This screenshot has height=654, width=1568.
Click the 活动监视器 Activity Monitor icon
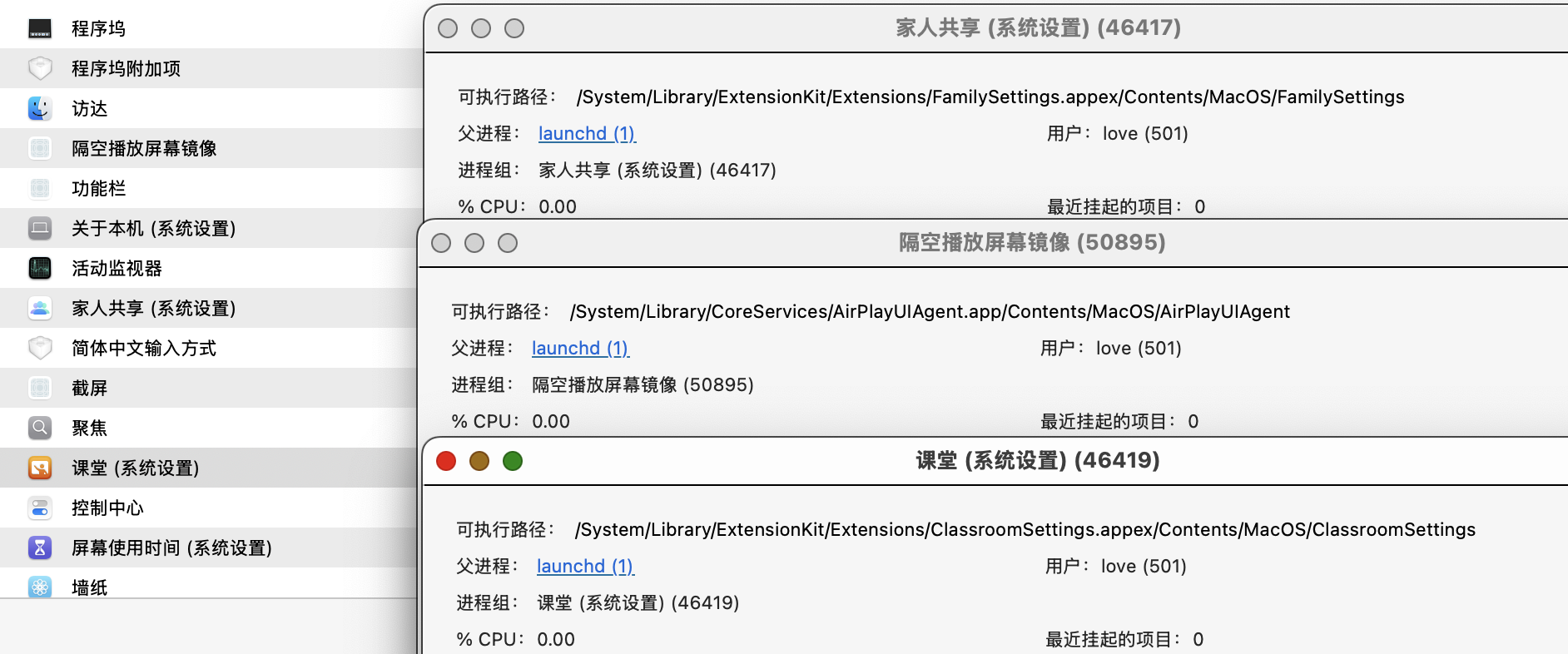40,268
